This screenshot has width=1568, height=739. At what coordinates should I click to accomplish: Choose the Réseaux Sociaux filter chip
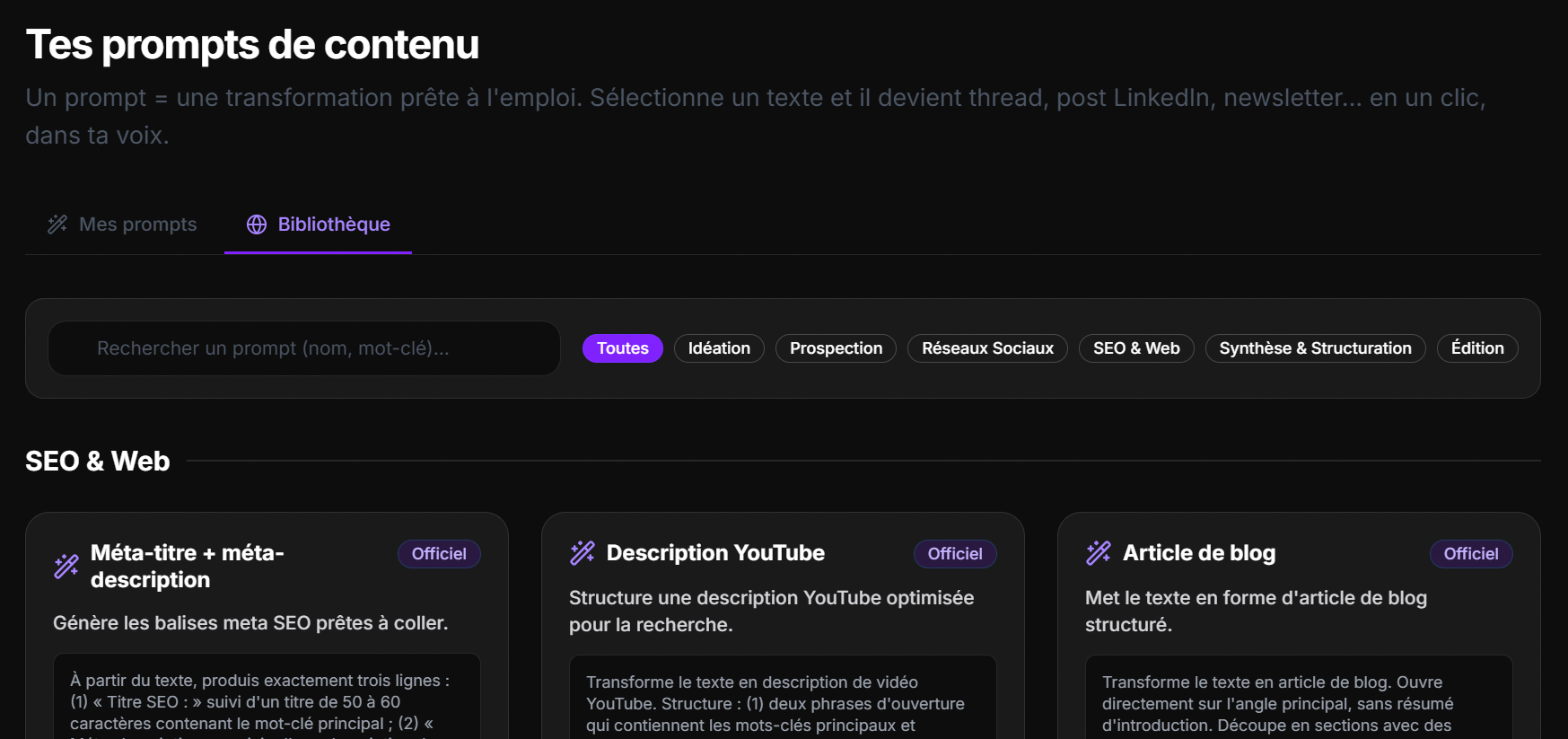click(x=987, y=348)
